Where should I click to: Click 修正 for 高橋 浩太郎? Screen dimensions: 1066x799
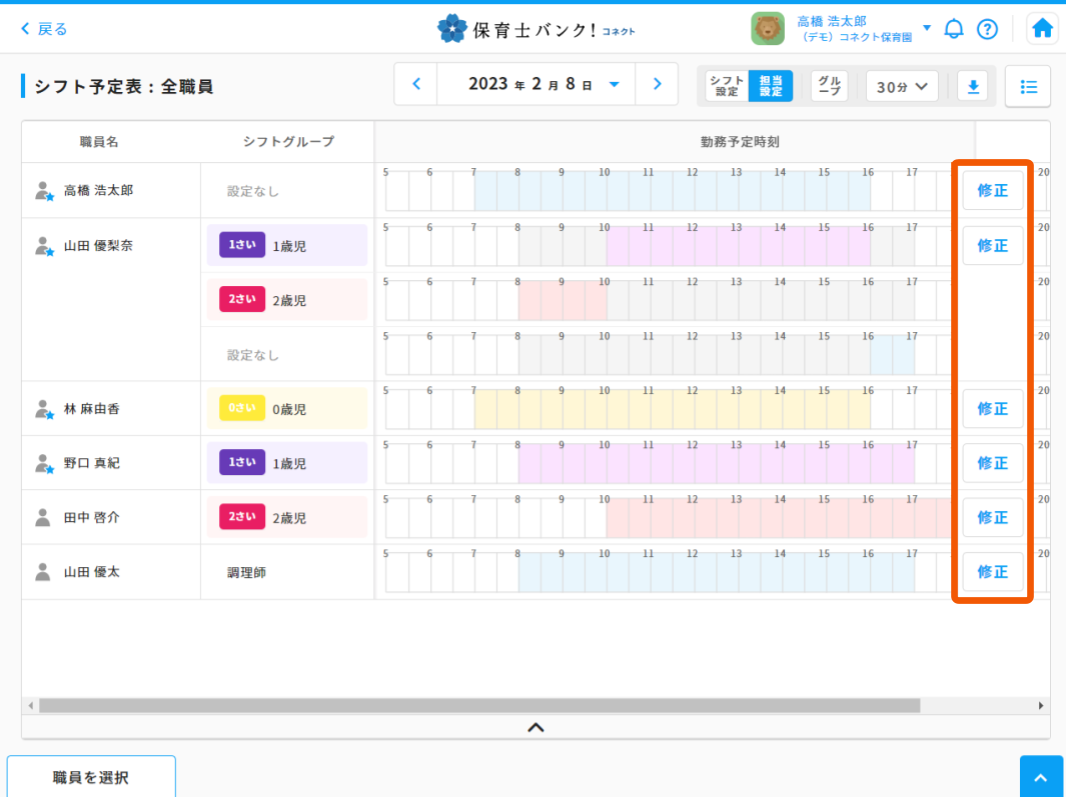pos(992,190)
